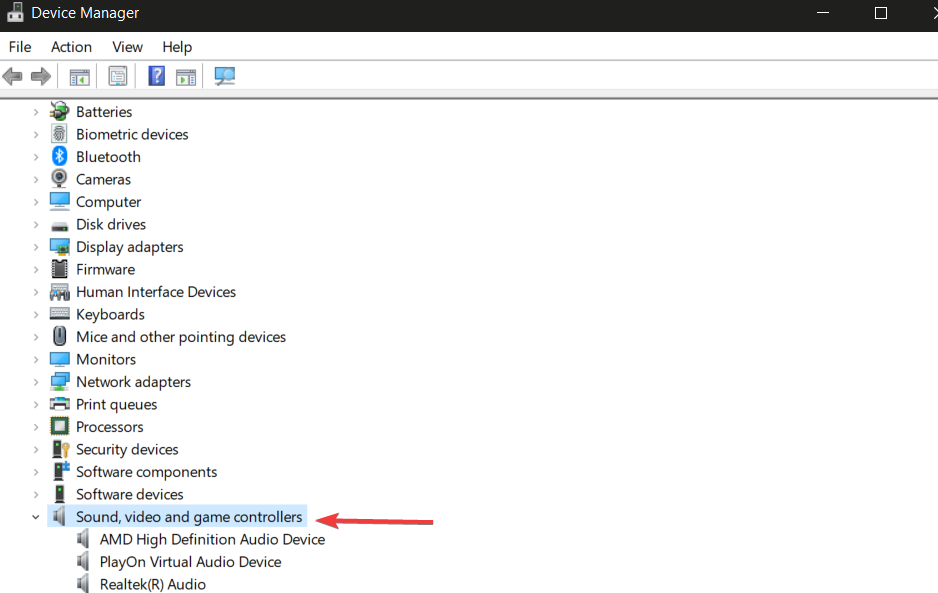Click the Show/Hide Action Pane toolbar icon
Screen dimensions: 938x593
[186, 77]
